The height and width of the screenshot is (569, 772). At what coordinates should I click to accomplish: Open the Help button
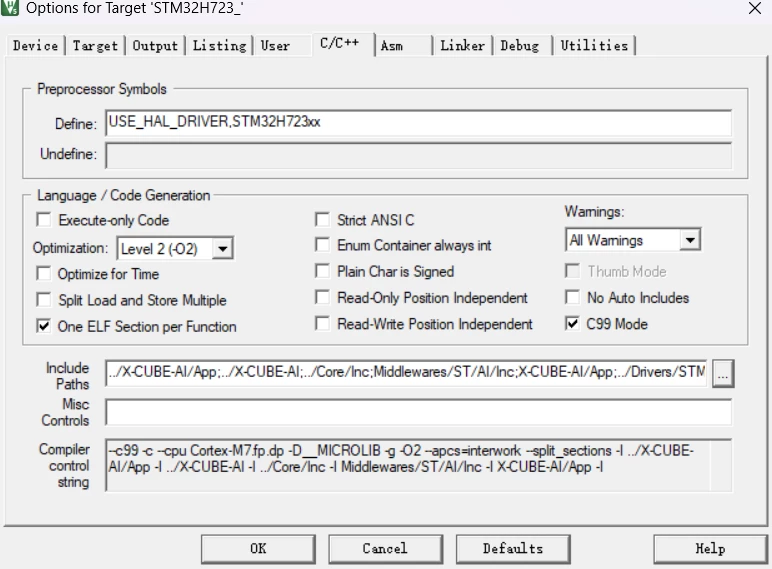pyautogui.click(x=710, y=549)
